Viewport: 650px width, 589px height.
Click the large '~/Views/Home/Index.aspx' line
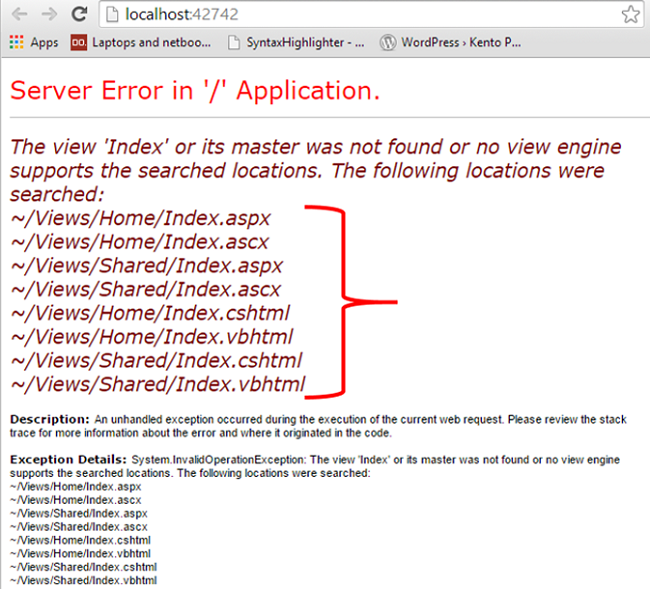click(141, 218)
